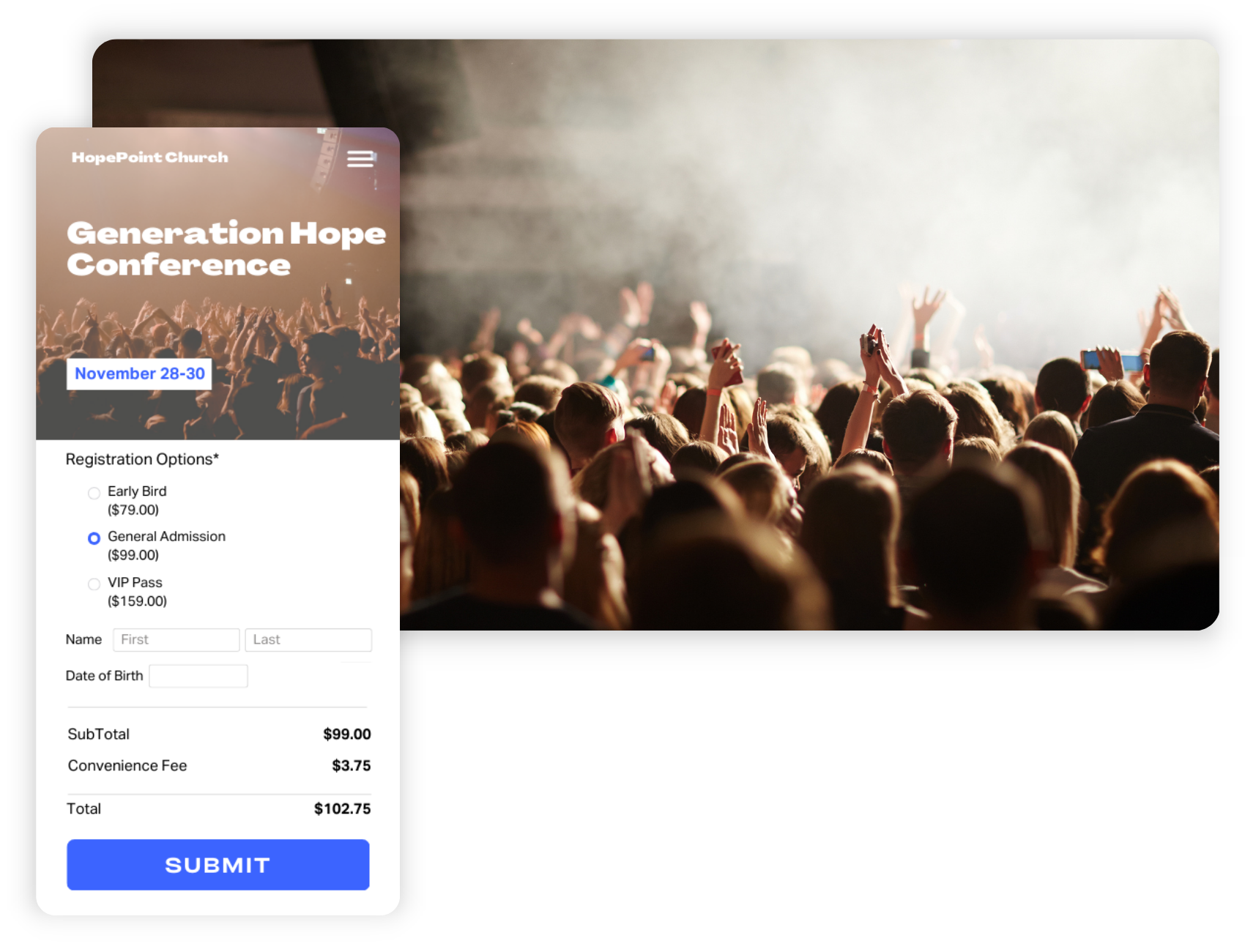Click the Convenience Fee $3.75 amount
The image size is (1245, 952).
(351, 765)
